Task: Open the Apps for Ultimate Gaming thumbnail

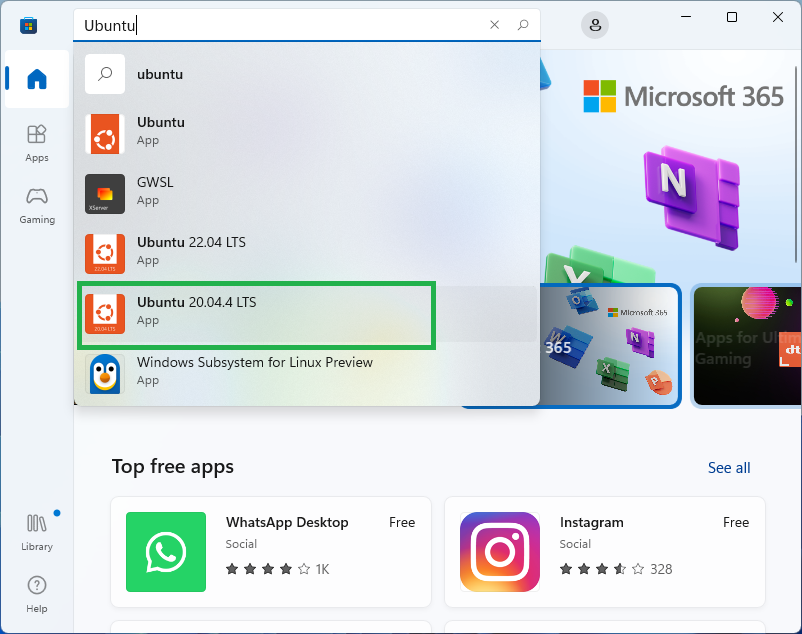Action: click(747, 346)
